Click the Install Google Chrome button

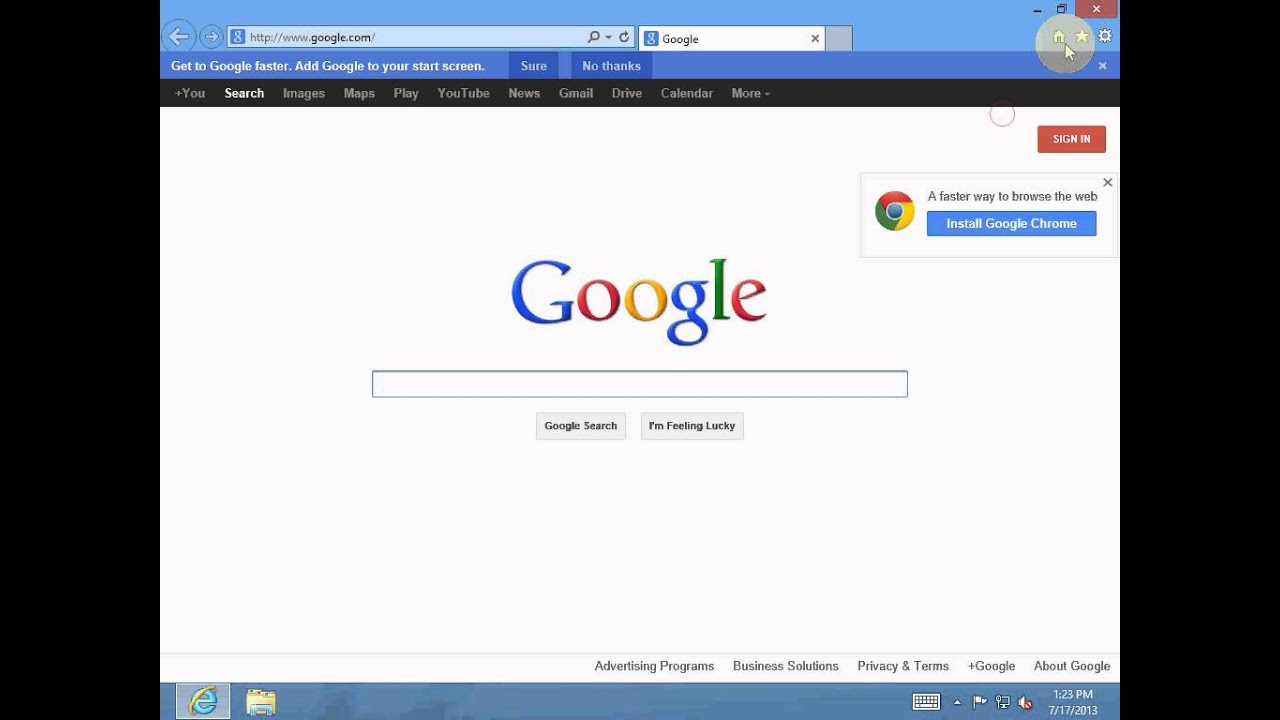tap(1011, 223)
